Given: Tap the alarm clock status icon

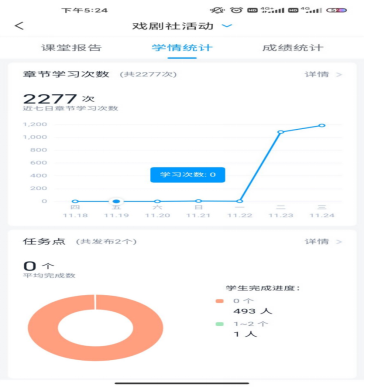Looking at the screenshot, I should click(x=236, y=10).
